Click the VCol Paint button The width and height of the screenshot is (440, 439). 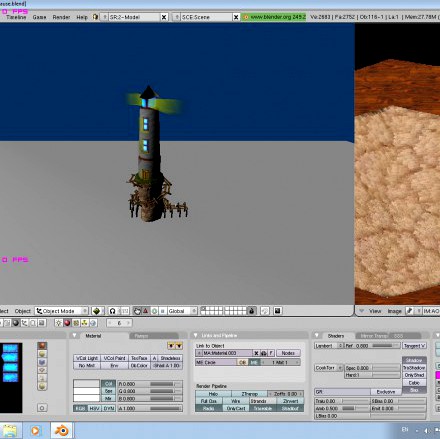point(114,358)
